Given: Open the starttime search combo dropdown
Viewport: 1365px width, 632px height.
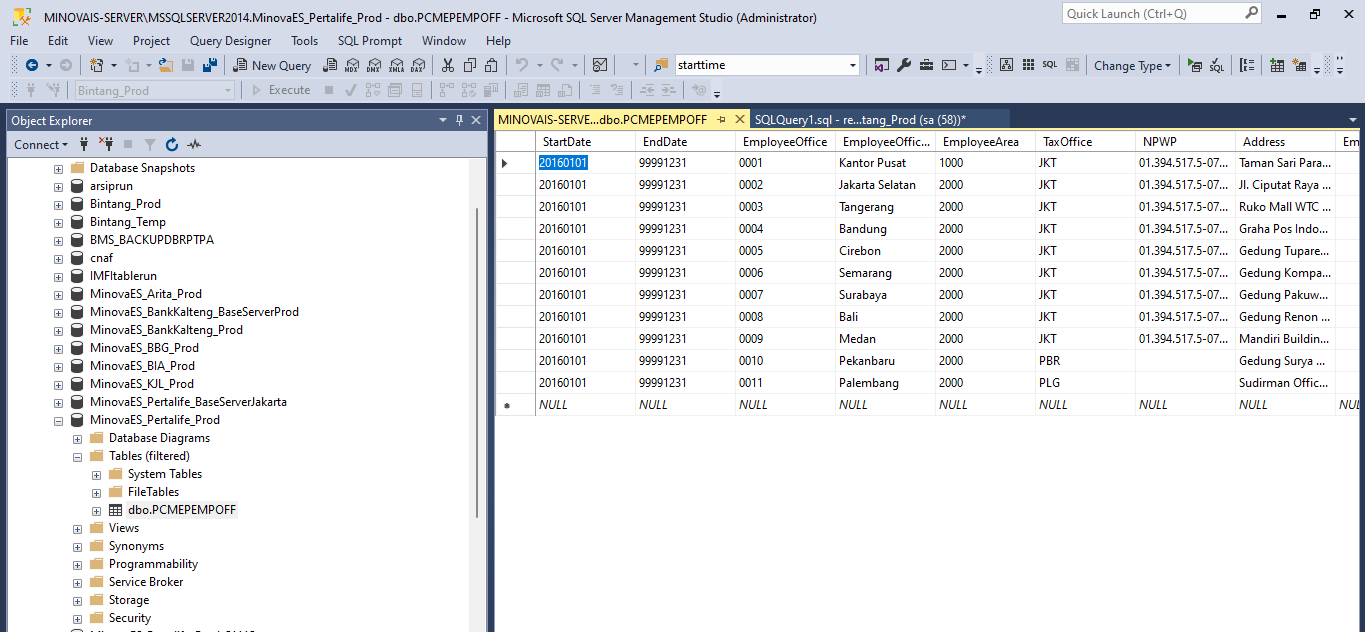Looking at the screenshot, I should pos(853,65).
